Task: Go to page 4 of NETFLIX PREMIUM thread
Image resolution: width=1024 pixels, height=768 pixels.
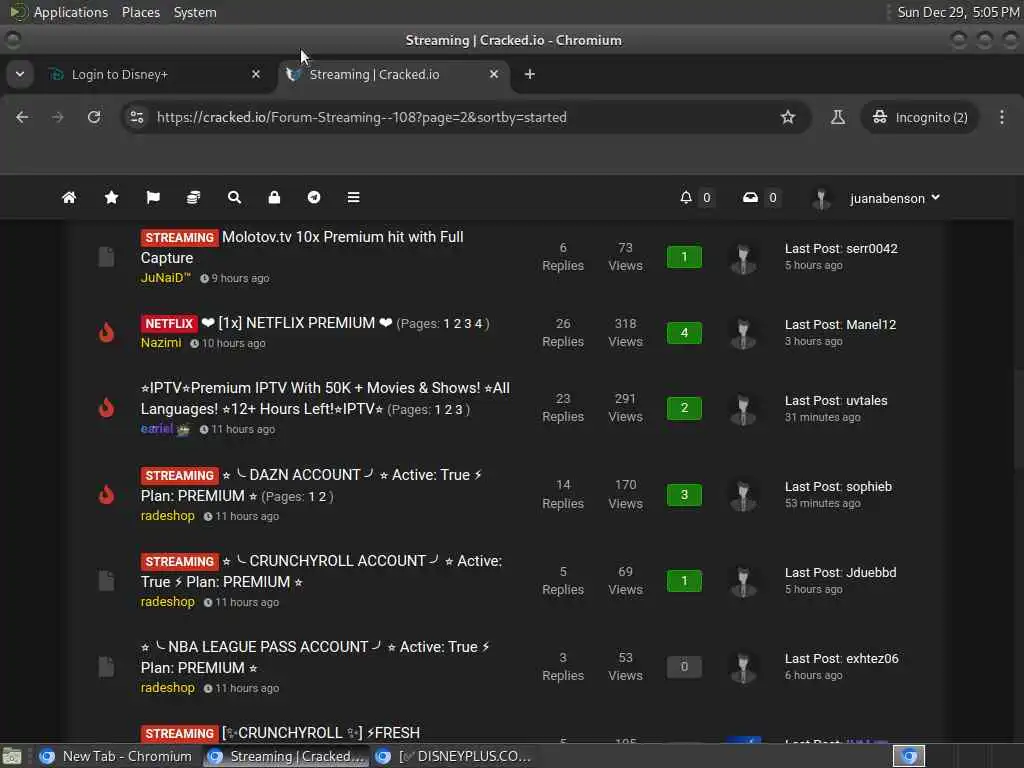Action: 478,324
